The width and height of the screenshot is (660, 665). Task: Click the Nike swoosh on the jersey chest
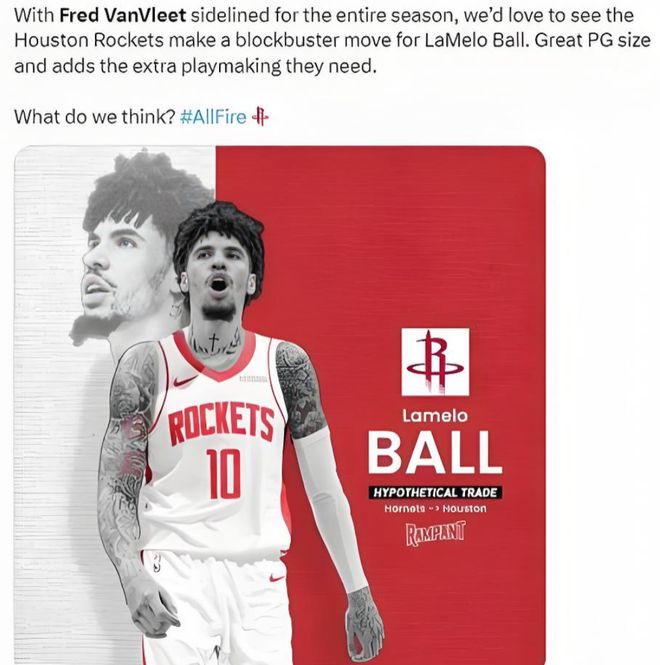(185, 380)
